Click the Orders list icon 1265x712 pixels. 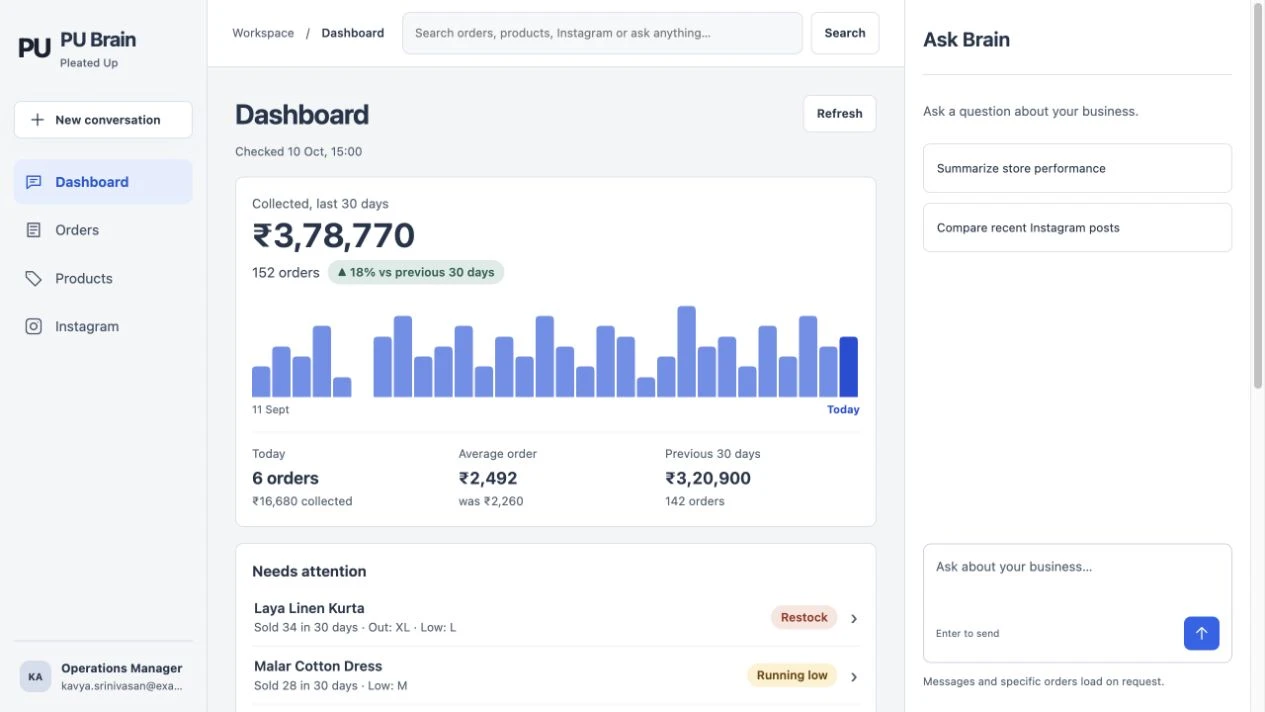(33, 230)
